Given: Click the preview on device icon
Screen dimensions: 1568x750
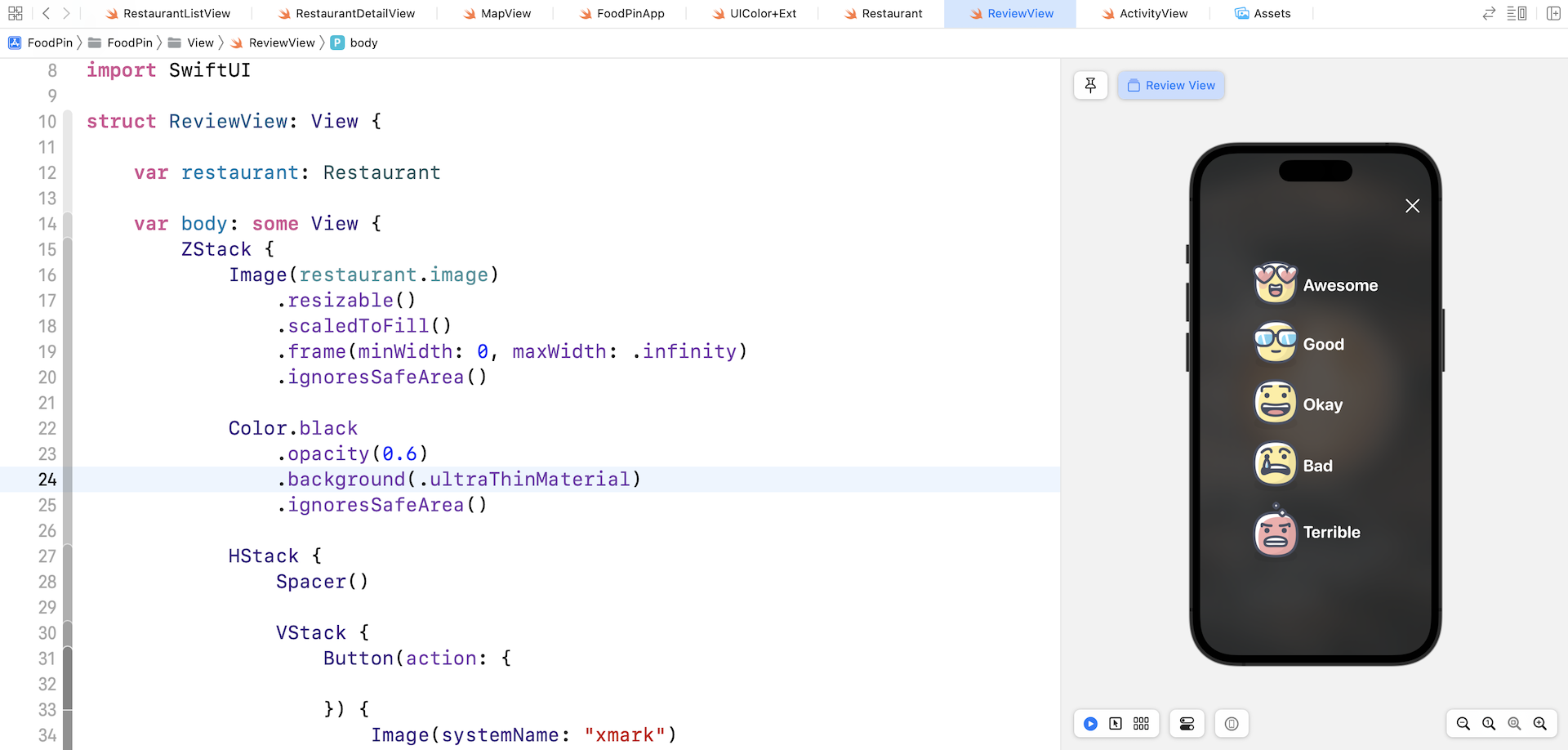Looking at the screenshot, I should coord(1232,724).
